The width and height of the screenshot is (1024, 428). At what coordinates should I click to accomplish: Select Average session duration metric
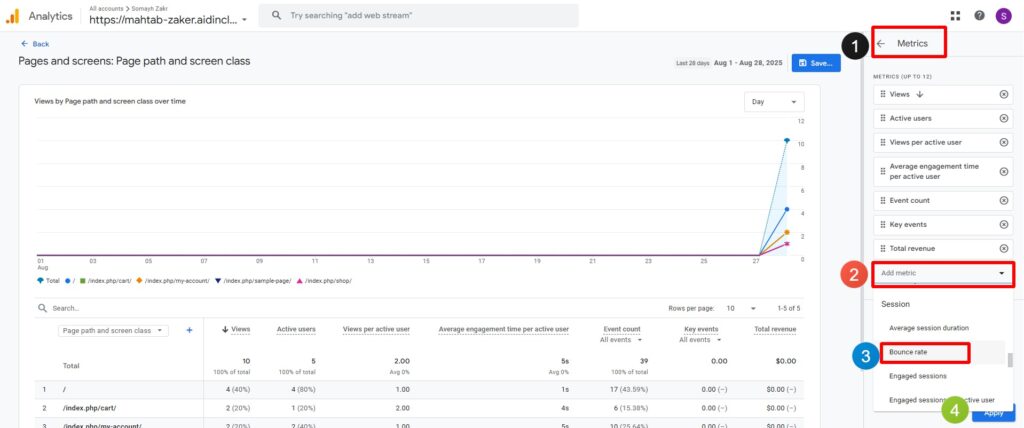coord(929,328)
